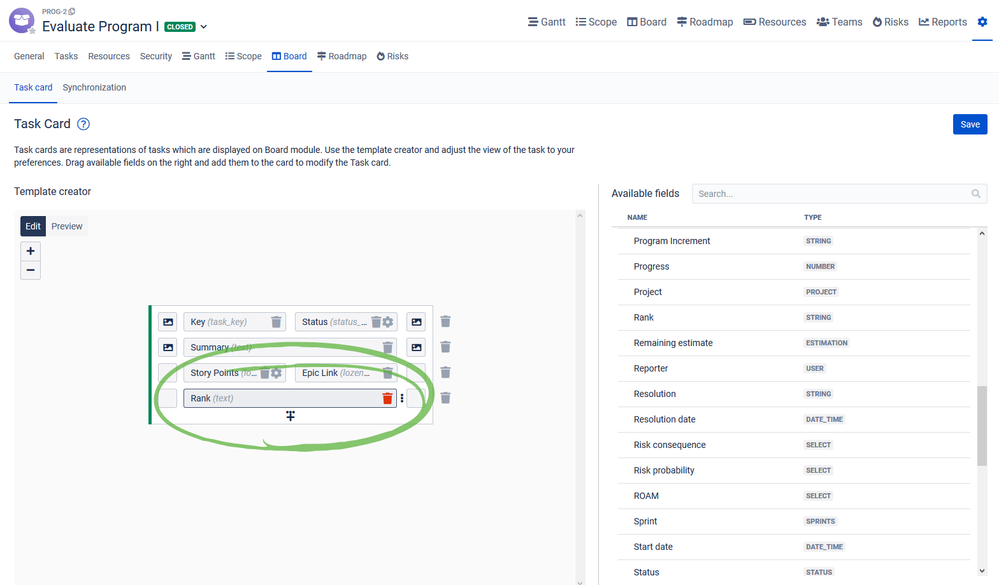
Task: Delete the Summary field from the card
Action: click(x=387, y=347)
